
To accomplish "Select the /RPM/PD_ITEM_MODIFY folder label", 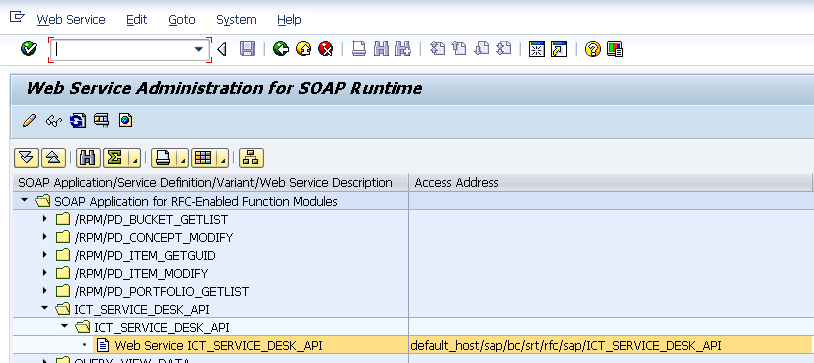I will pyautogui.click(x=141, y=273).
